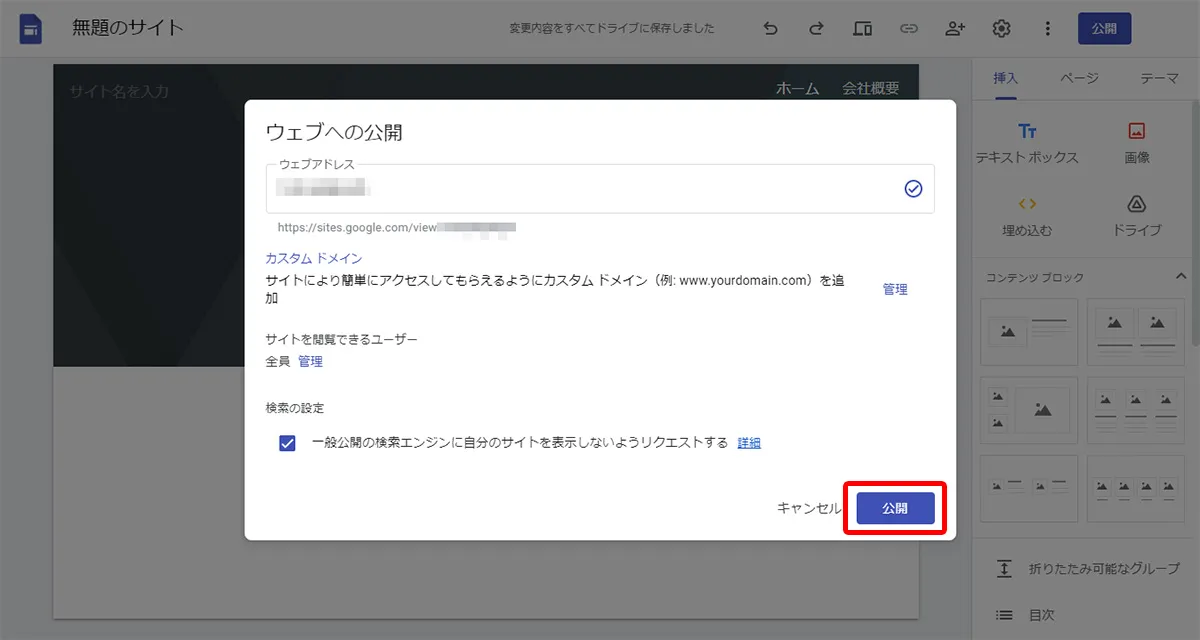This screenshot has height=640, width=1200.
Task: Insert a 目次 (table of contents)
Action: (x=1003, y=615)
